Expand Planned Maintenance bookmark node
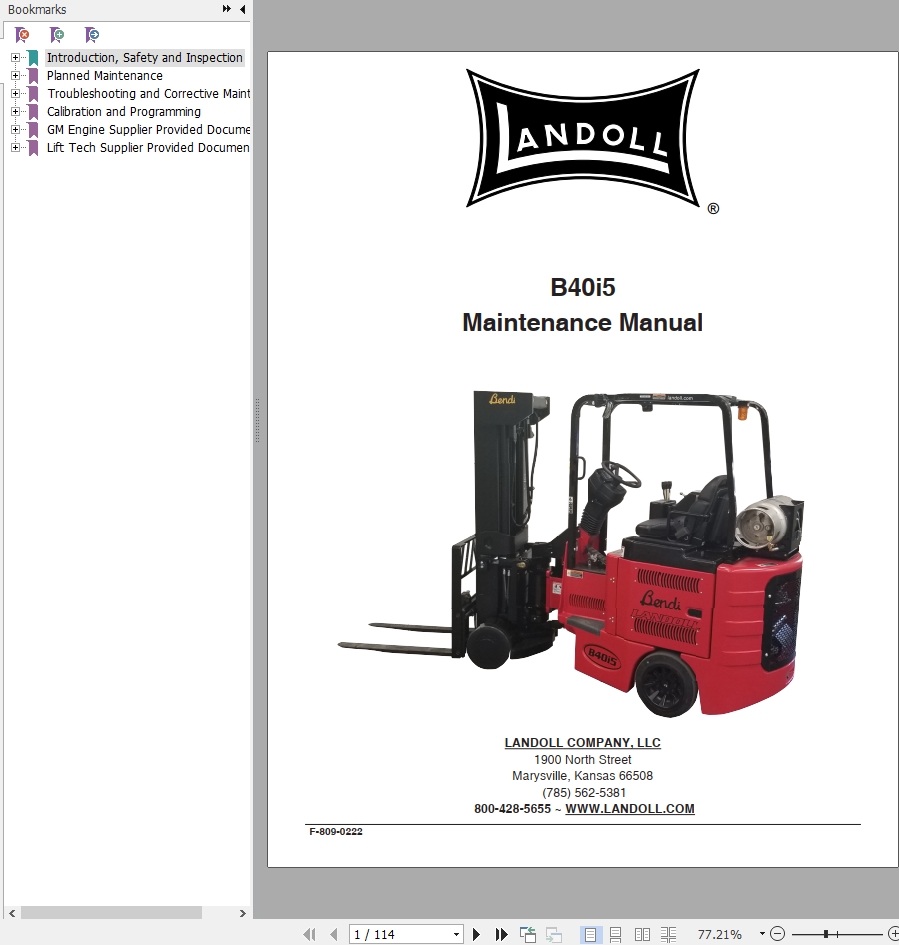899x945 pixels. (x=15, y=76)
